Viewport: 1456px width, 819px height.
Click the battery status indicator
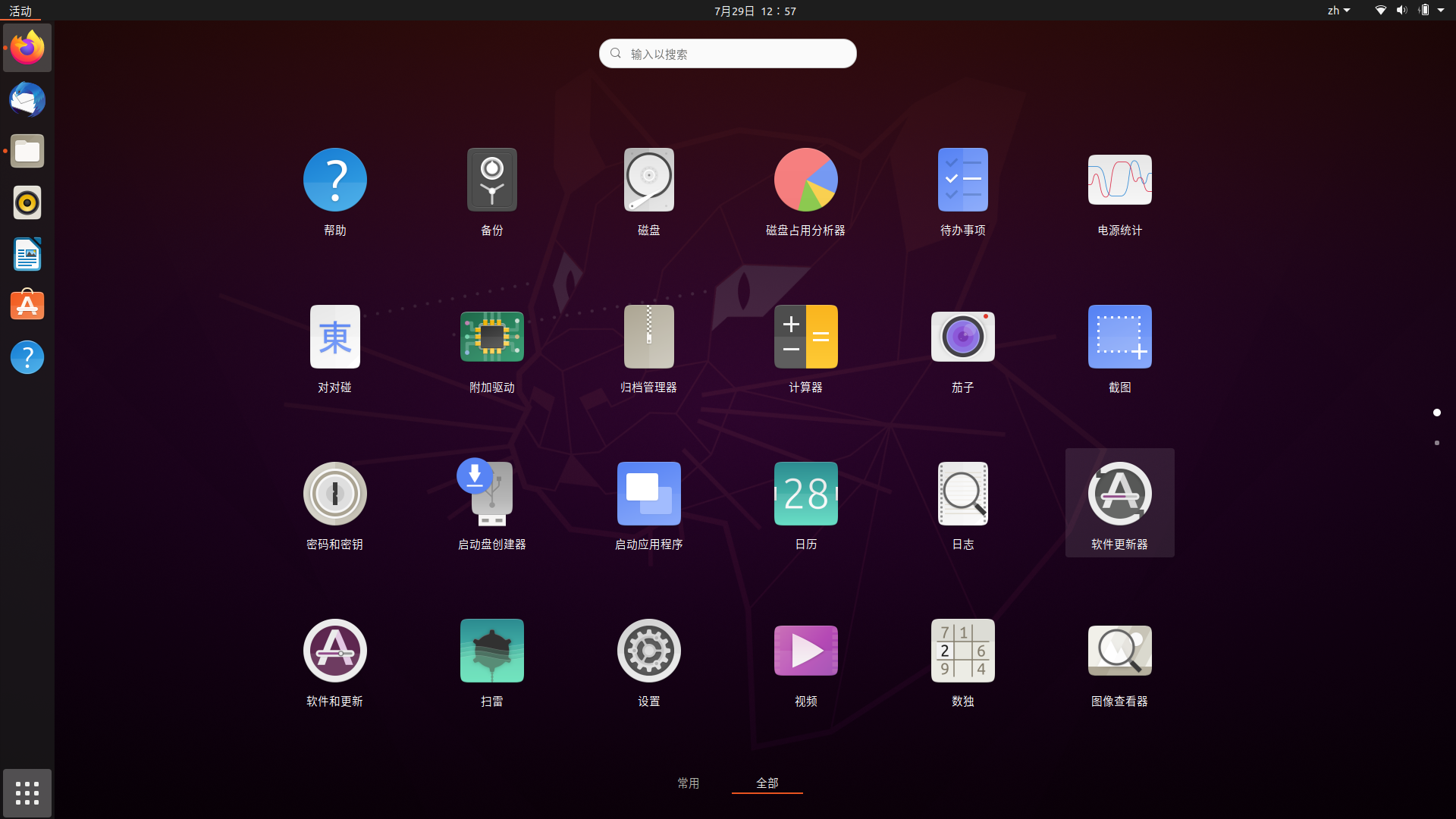click(1424, 11)
